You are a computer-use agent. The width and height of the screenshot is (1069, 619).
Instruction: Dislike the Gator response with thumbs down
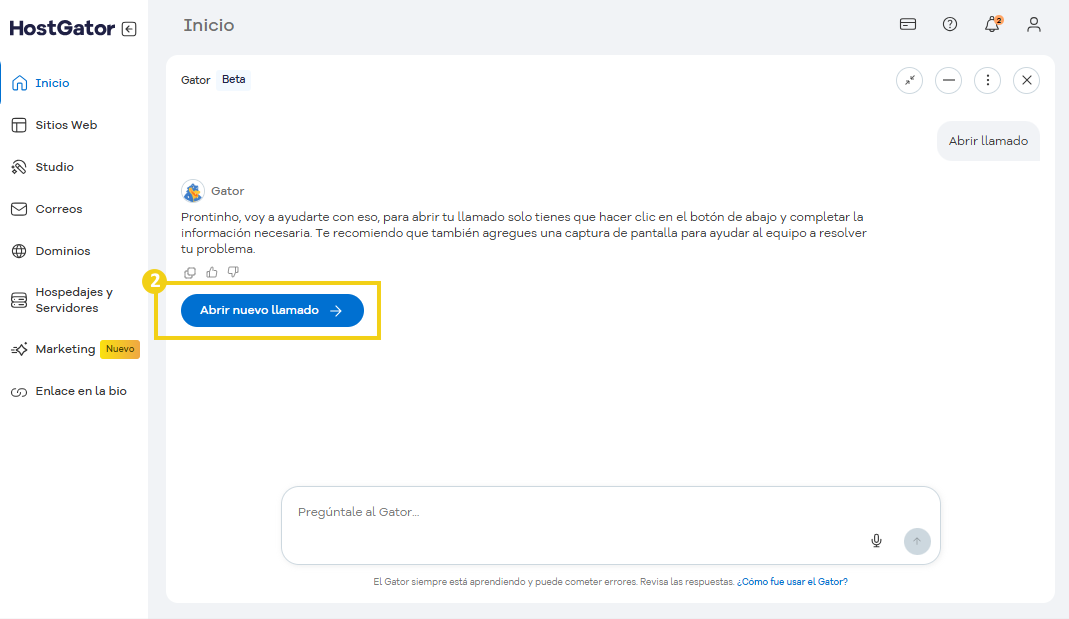coord(233,272)
